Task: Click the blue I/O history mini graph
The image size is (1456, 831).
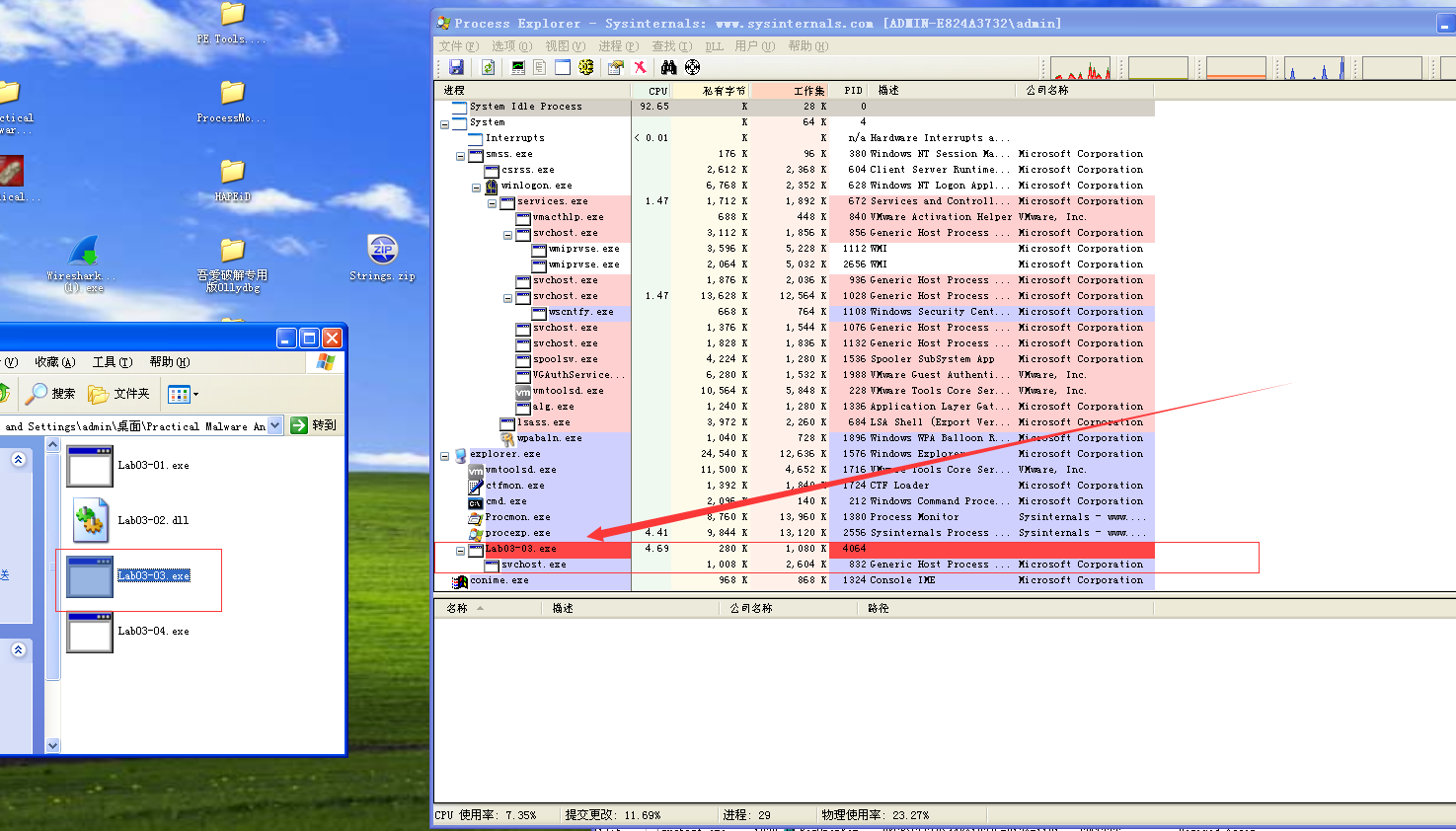Action: pos(1316,68)
